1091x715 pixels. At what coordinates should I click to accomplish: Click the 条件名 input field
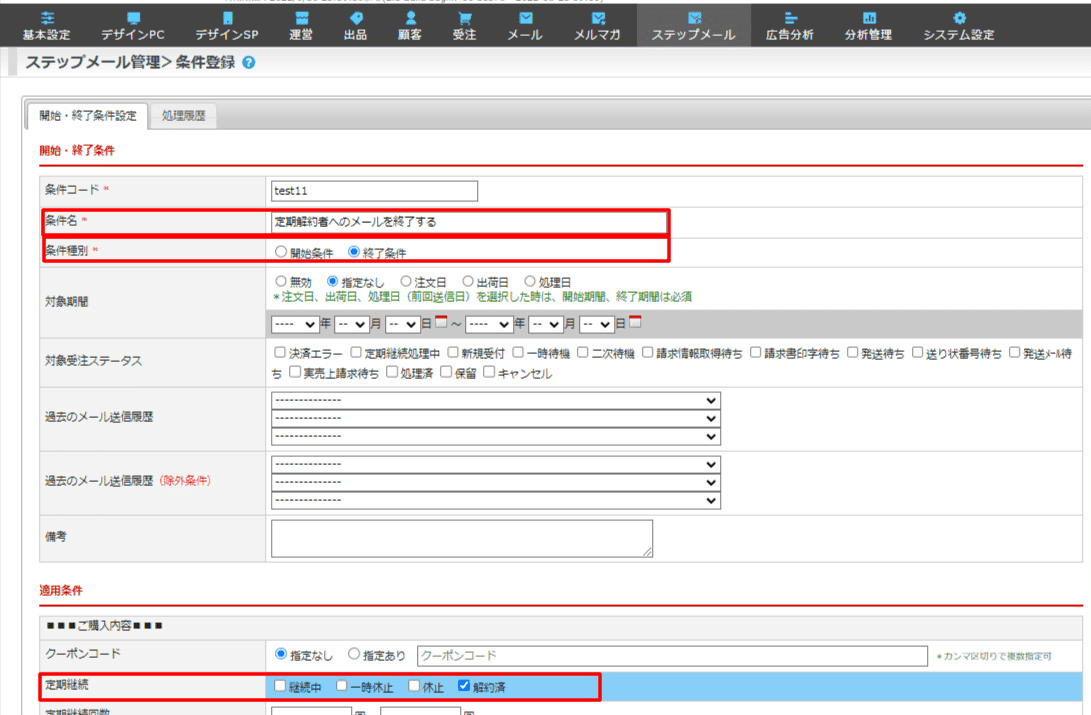click(469, 222)
